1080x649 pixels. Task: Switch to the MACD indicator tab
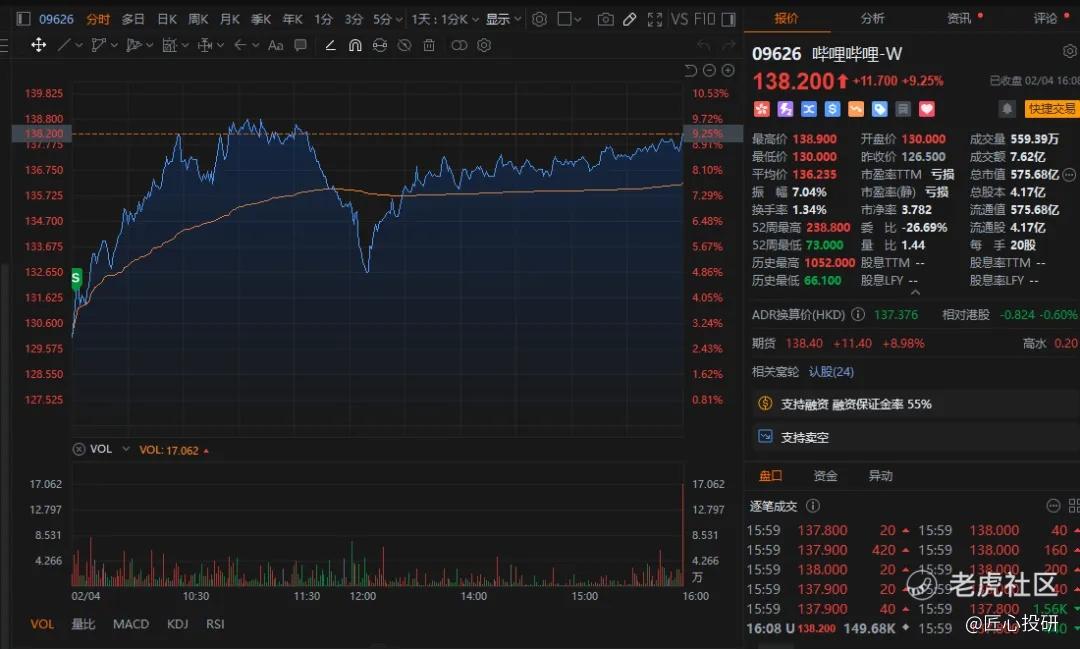click(x=131, y=624)
